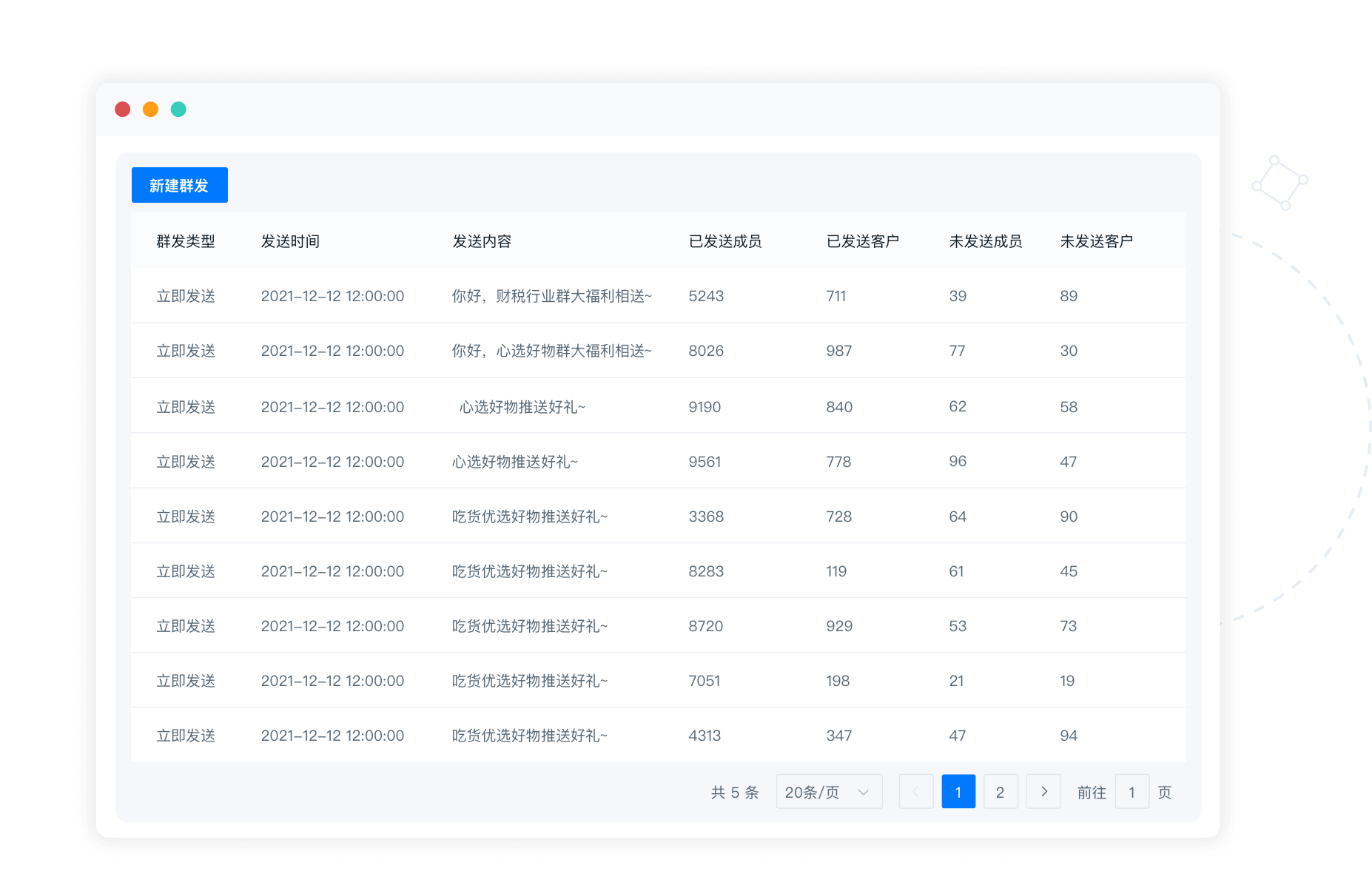Open the 20条/页 page size dropdown
The image size is (1372, 888).
(x=829, y=792)
